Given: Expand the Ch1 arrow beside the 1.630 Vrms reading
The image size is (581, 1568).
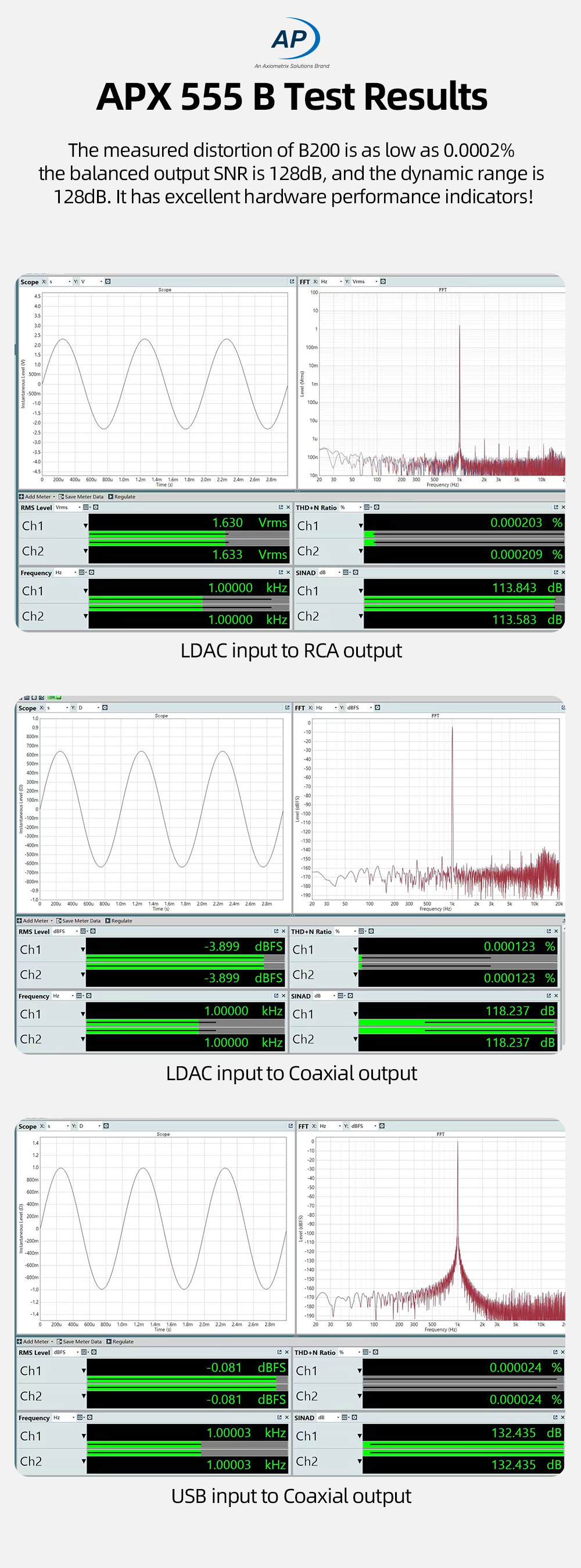Looking at the screenshot, I should [85, 526].
